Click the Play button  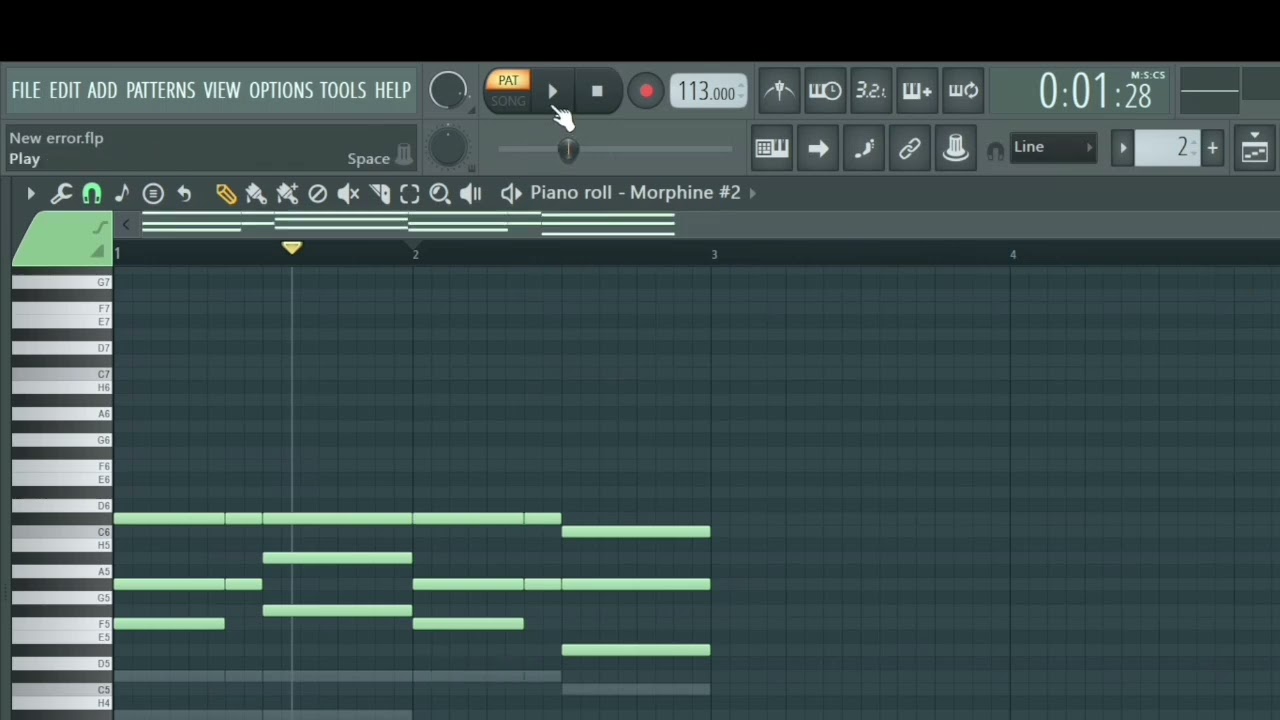pos(553,92)
